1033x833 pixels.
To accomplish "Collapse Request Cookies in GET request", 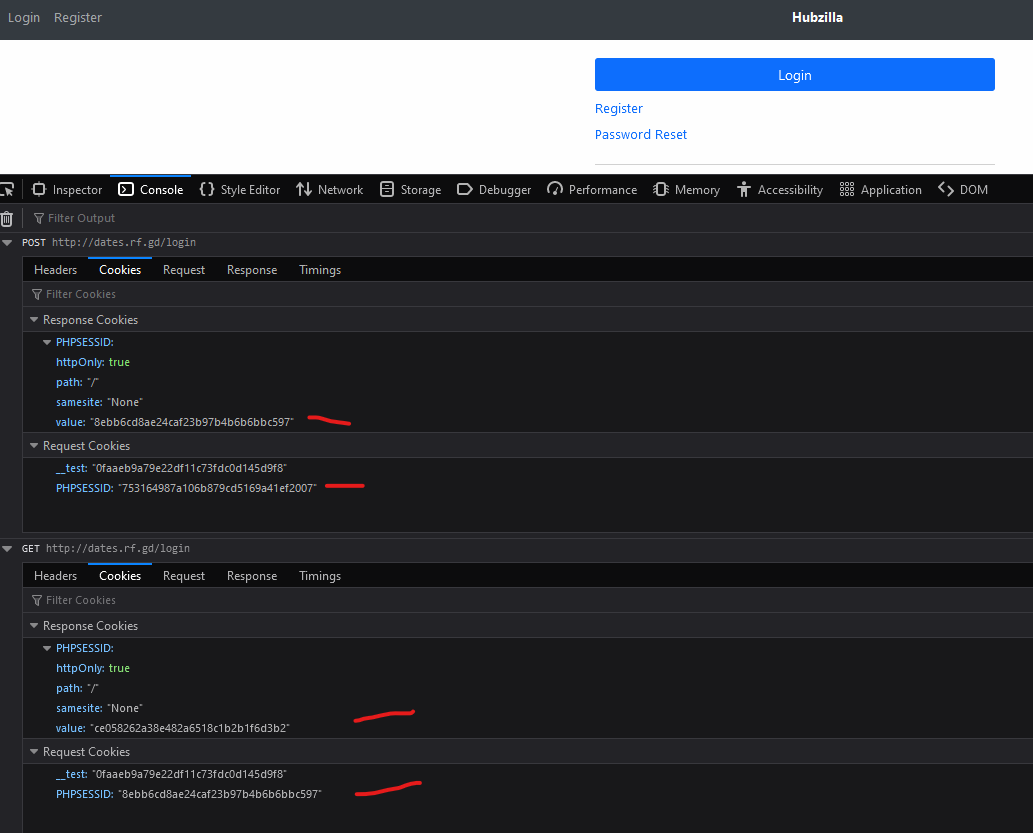I will [33, 752].
